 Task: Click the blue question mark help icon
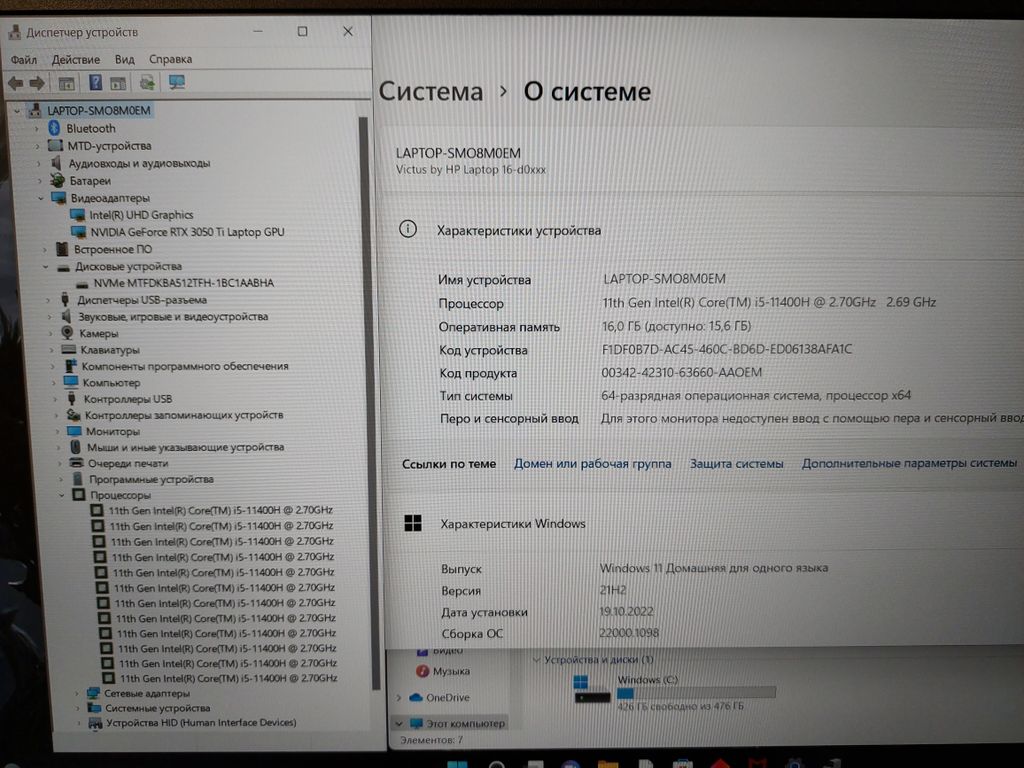[95, 83]
